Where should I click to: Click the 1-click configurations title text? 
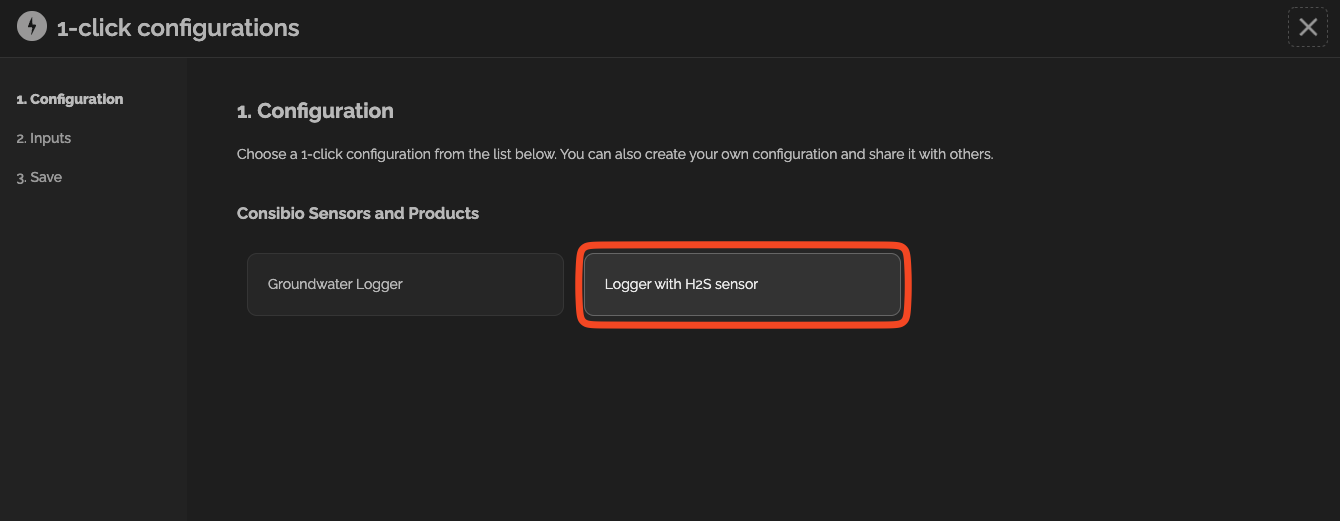178,28
